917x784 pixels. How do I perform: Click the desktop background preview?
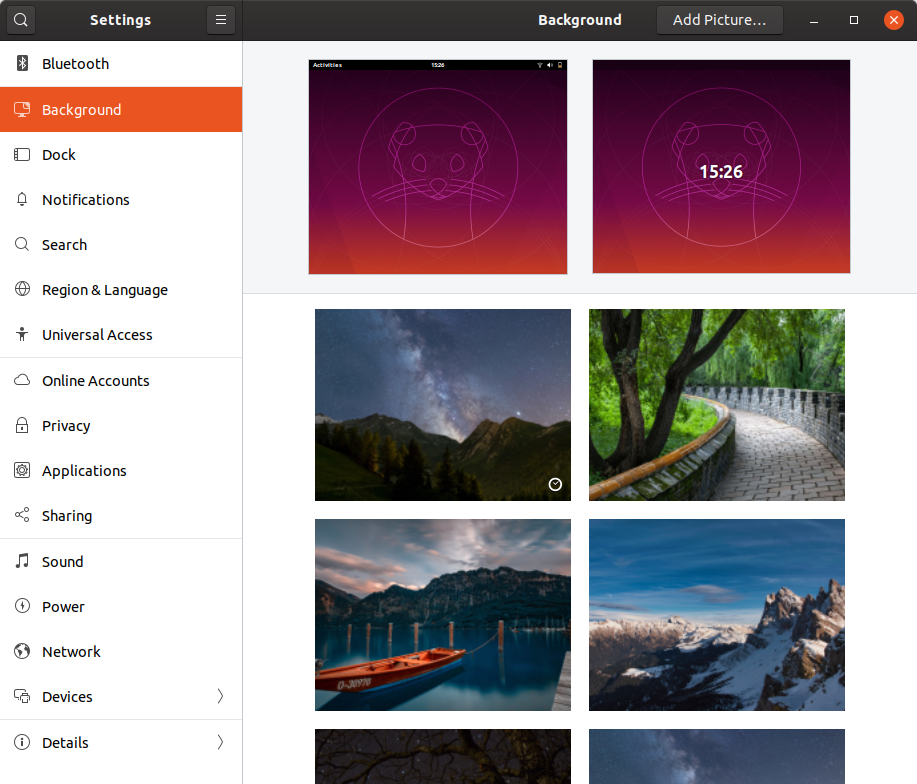tap(438, 167)
